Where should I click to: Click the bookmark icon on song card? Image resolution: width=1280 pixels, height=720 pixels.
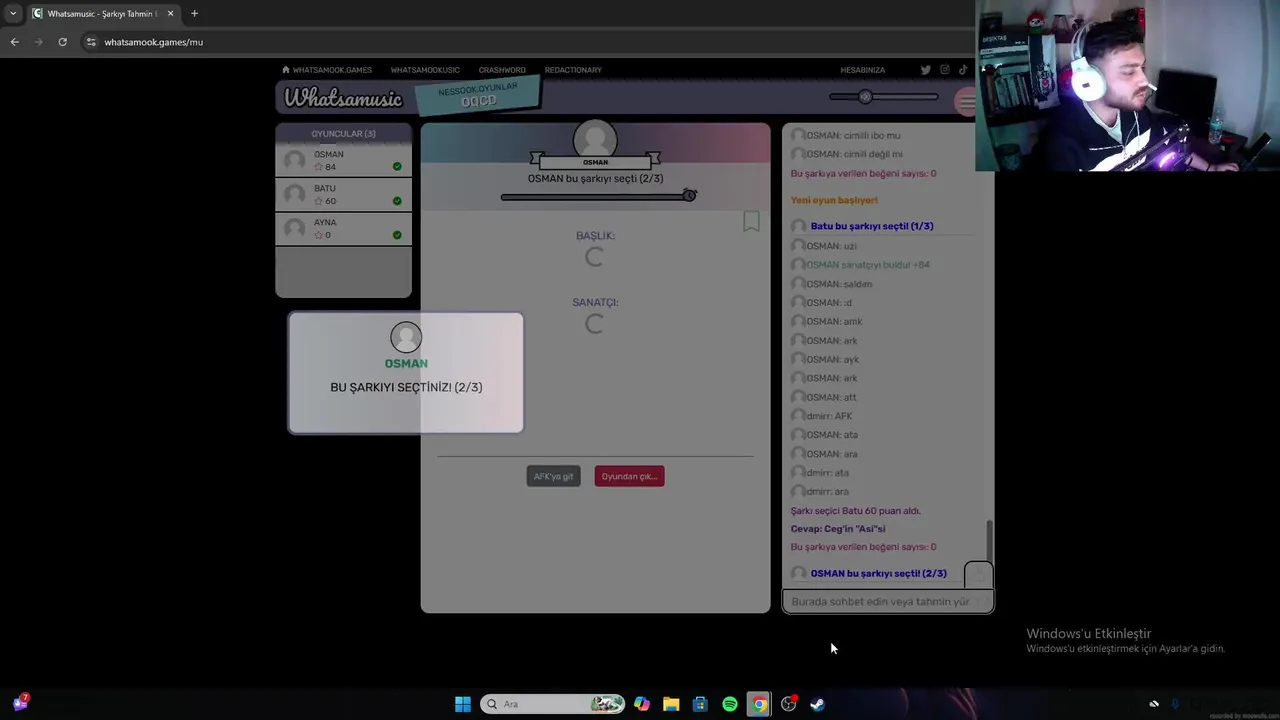pos(751,221)
